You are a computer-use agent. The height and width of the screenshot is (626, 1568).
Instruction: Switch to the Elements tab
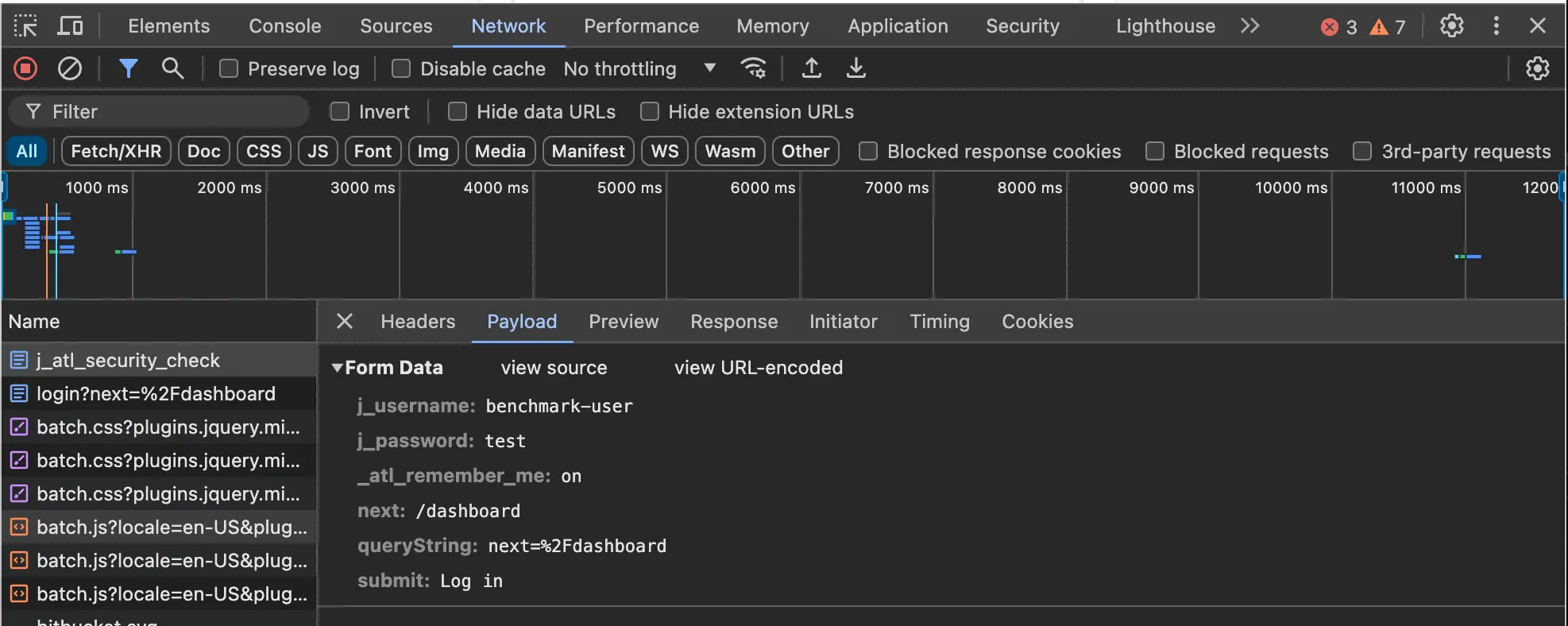click(168, 26)
